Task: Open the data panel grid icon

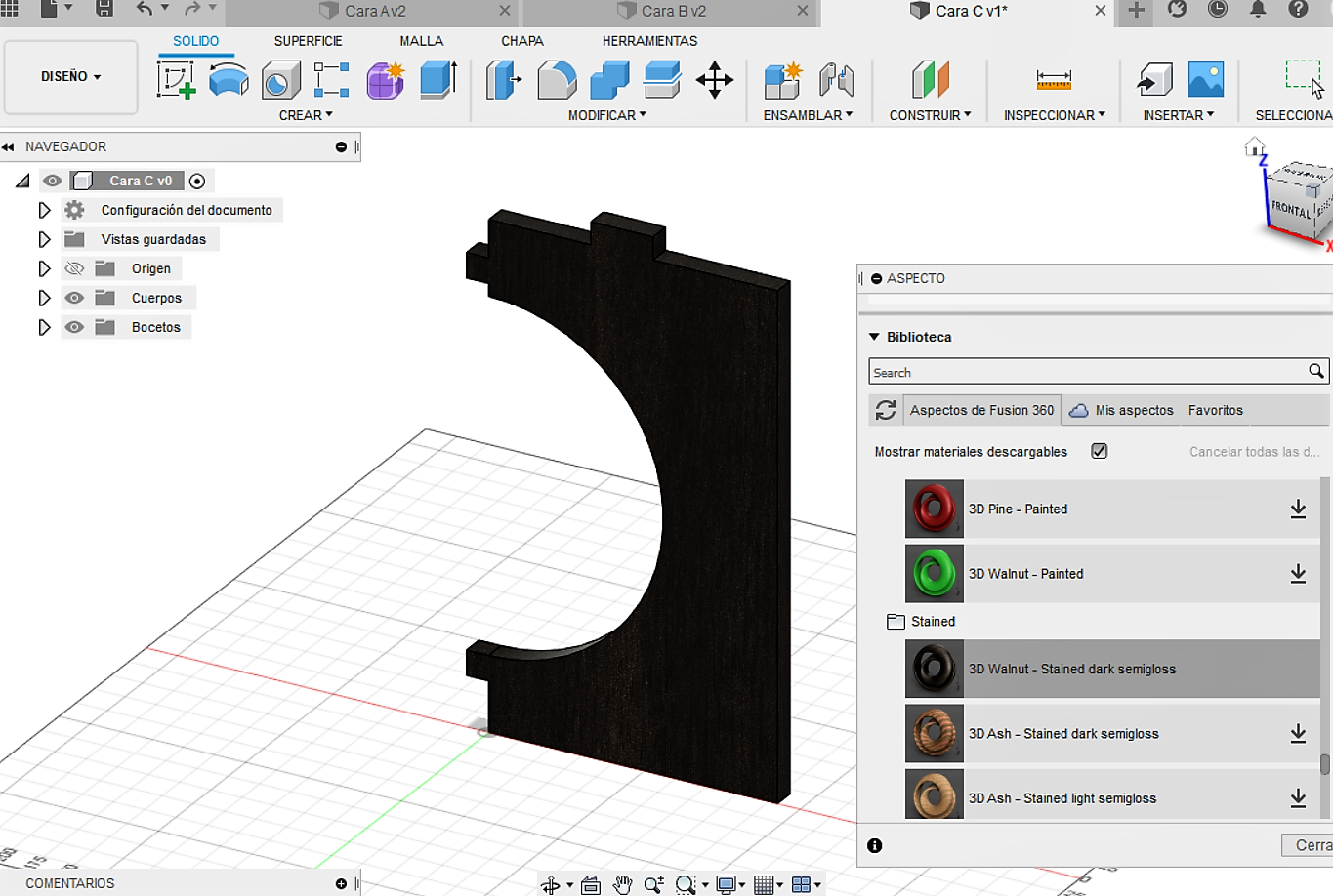Action: (x=10, y=8)
